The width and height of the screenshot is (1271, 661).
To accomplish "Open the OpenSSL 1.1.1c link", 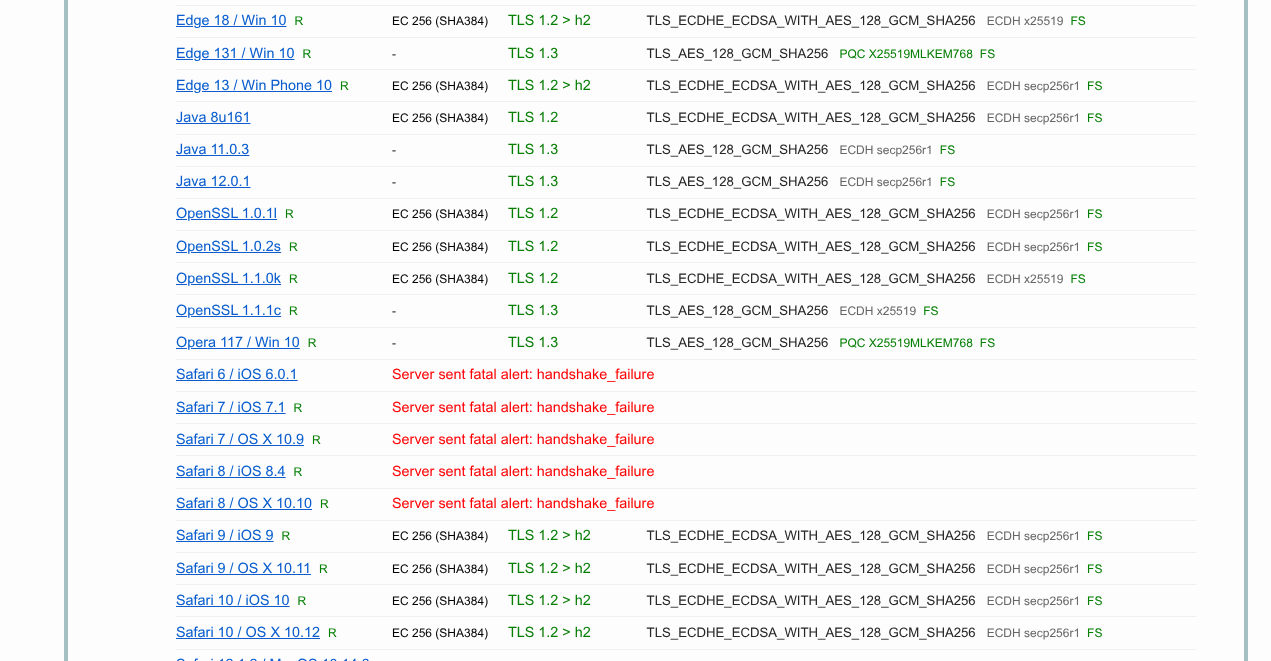I will pyautogui.click(x=228, y=310).
